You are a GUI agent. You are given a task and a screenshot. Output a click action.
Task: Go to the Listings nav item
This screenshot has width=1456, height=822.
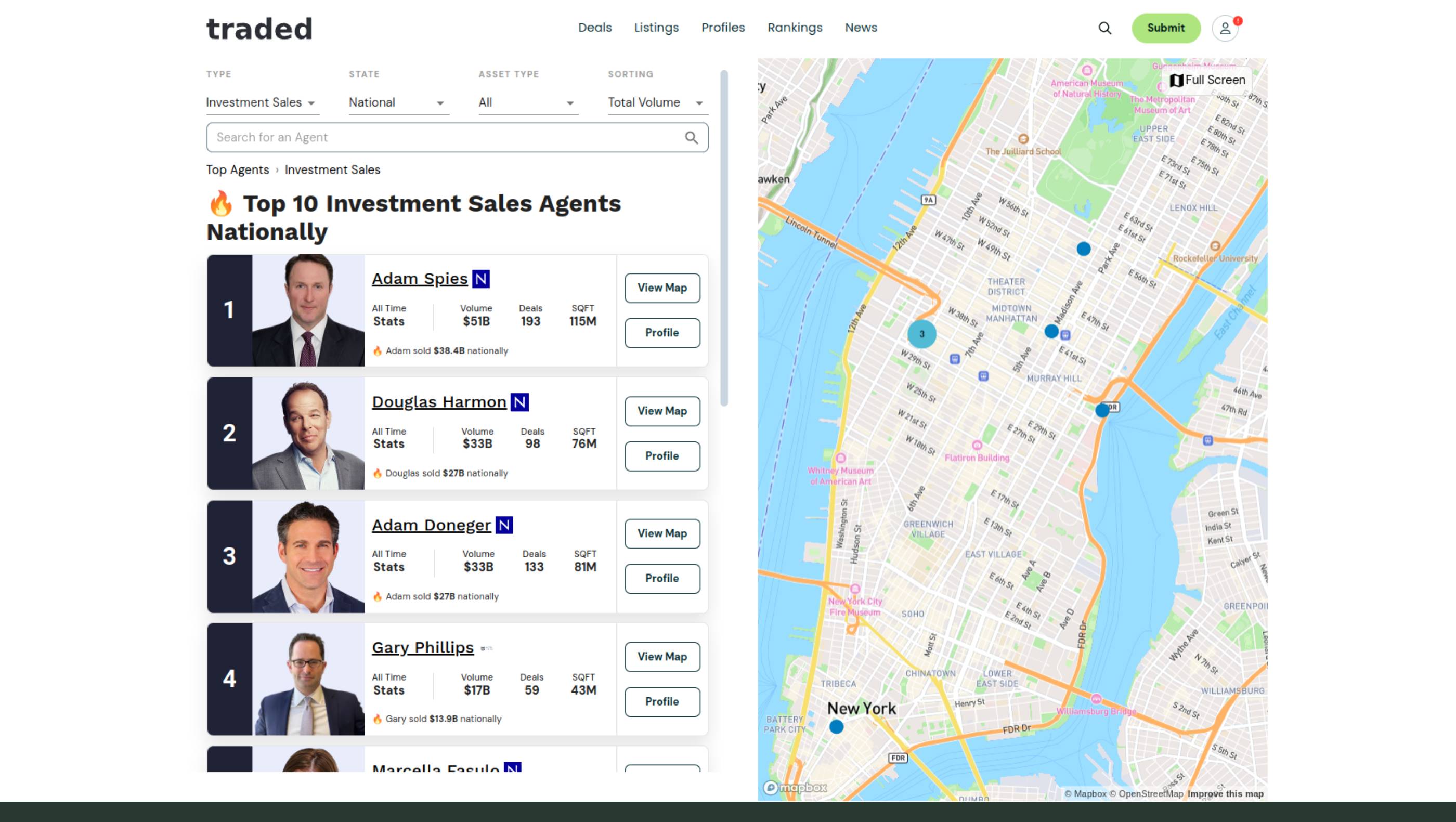tap(656, 28)
